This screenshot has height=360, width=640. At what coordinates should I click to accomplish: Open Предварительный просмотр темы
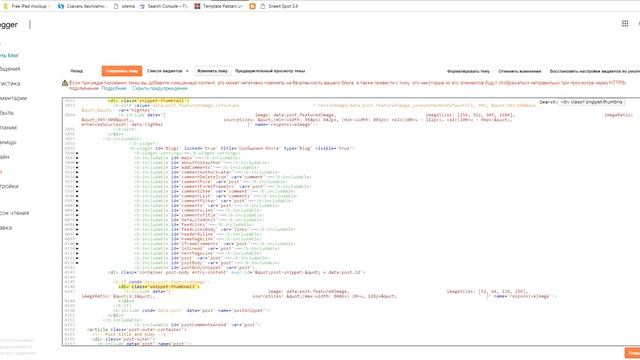270,71
